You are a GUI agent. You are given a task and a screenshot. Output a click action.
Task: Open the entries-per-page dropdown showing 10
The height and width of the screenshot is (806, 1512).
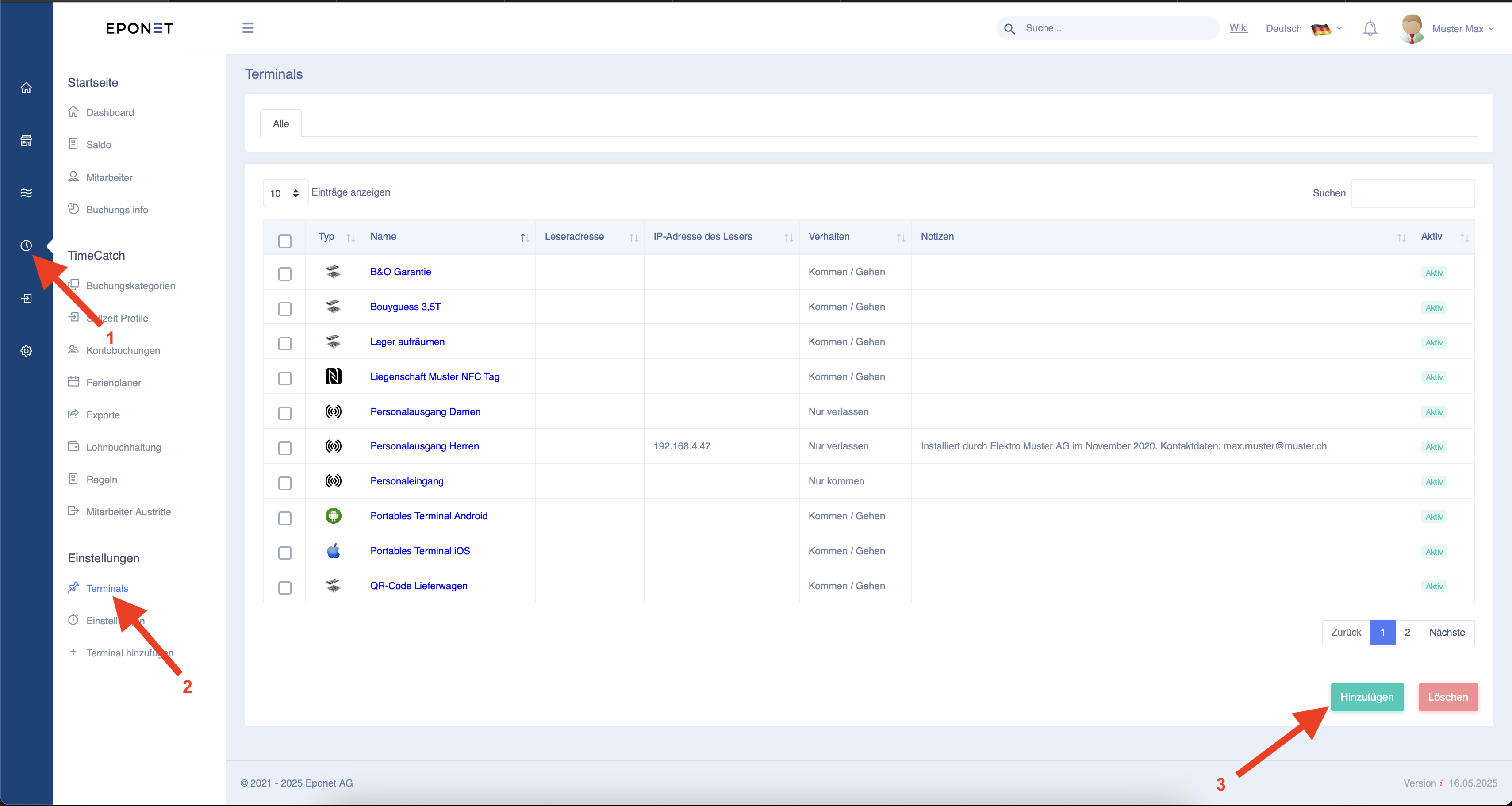coord(285,193)
